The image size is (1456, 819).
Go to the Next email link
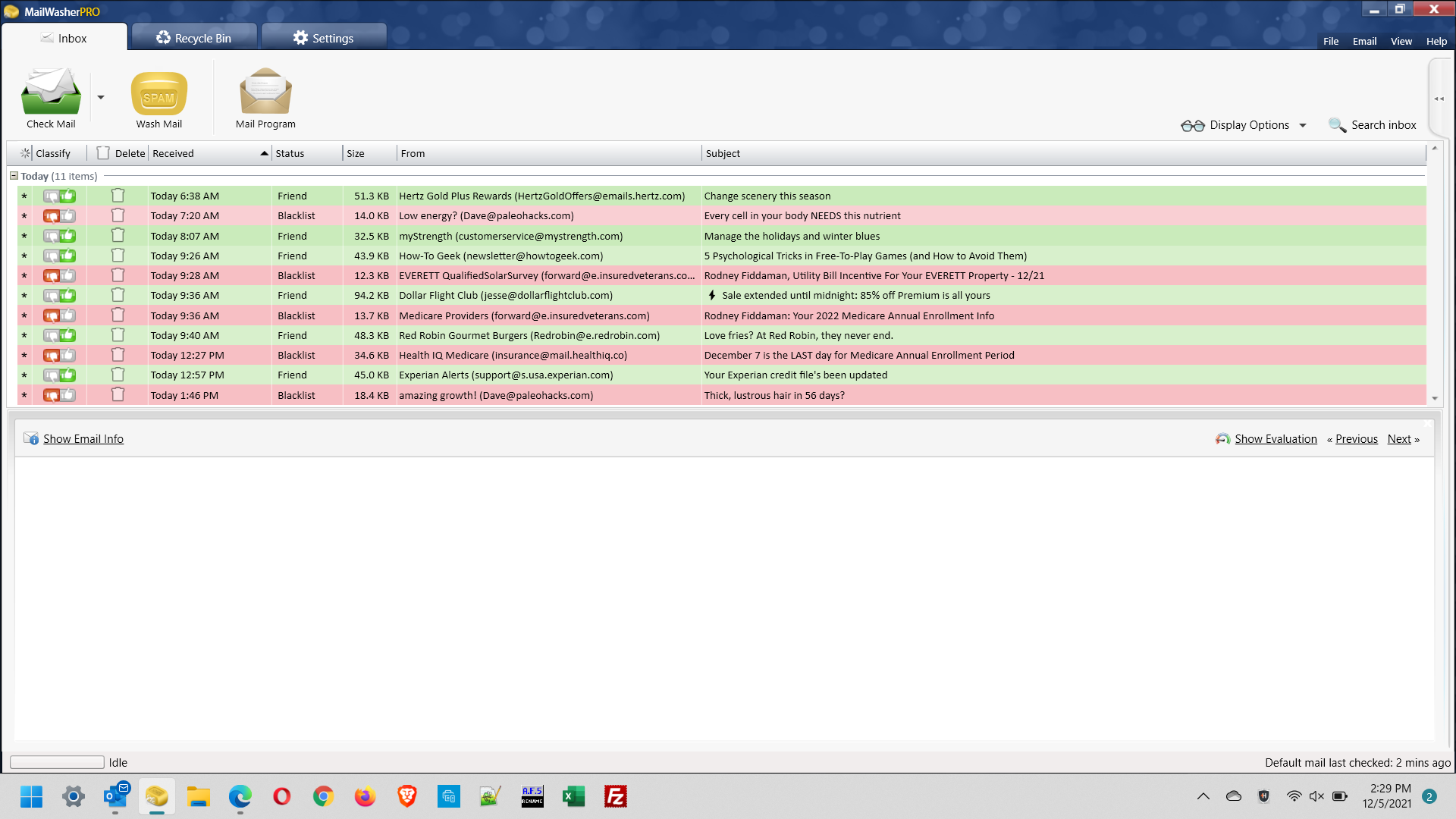point(1399,438)
